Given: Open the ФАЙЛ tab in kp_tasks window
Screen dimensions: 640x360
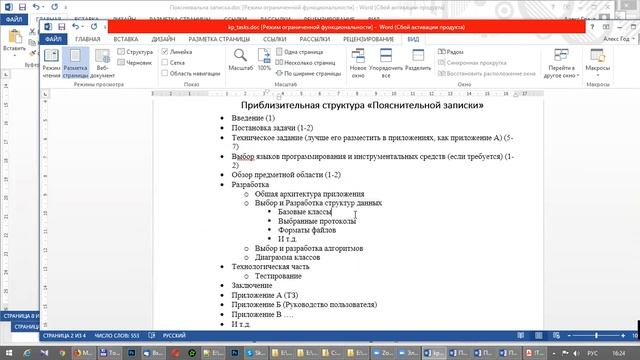Looking at the screenshot, I should [x=53, y=39].
